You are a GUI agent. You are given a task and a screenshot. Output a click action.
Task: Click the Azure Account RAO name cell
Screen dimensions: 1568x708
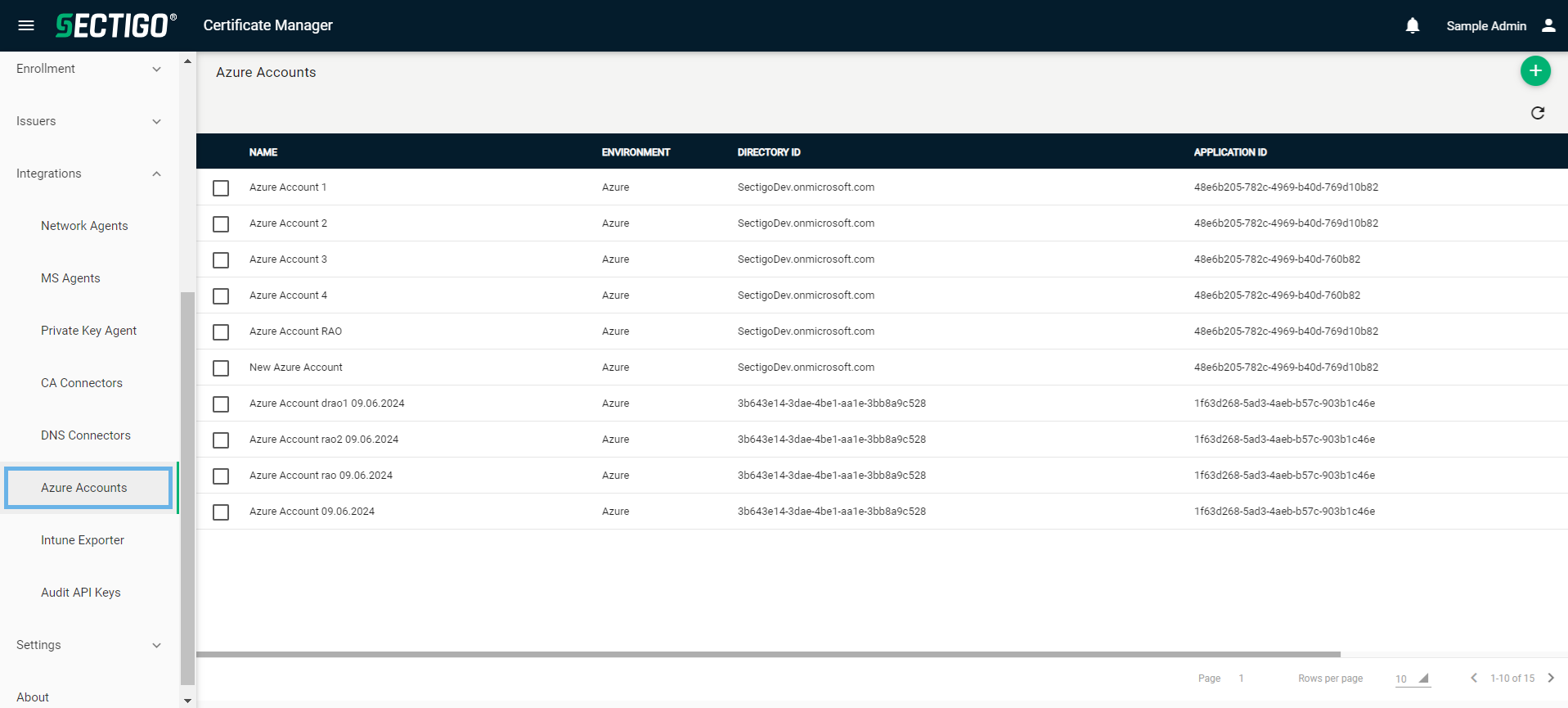pyautogui.click(x=295, y=331)
